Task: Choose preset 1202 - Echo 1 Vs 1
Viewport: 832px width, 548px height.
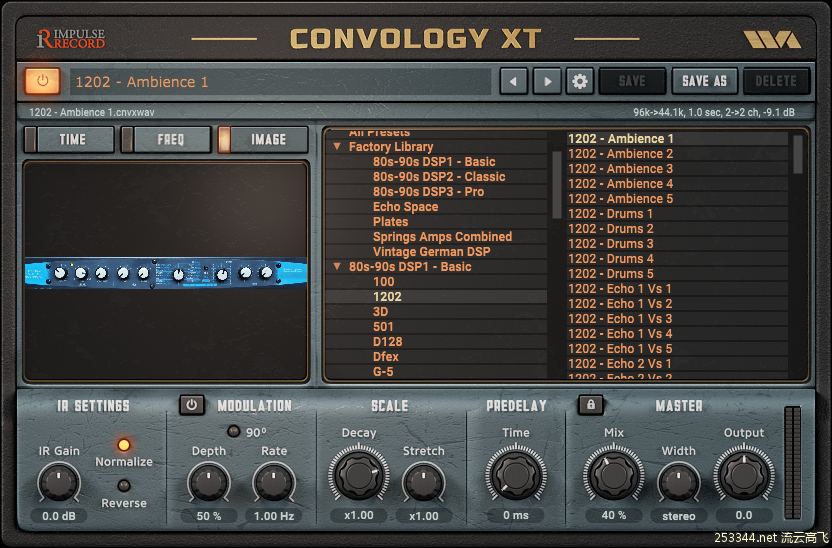Action: (x=677, y=289)
